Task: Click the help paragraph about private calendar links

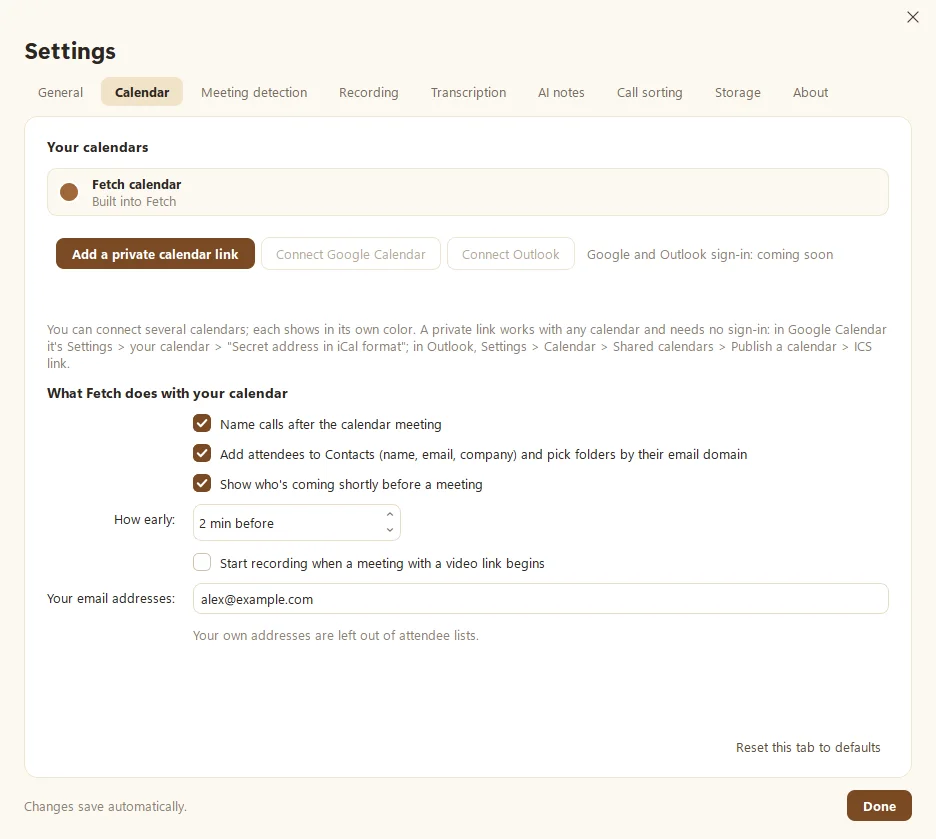Action: [467, 347]
